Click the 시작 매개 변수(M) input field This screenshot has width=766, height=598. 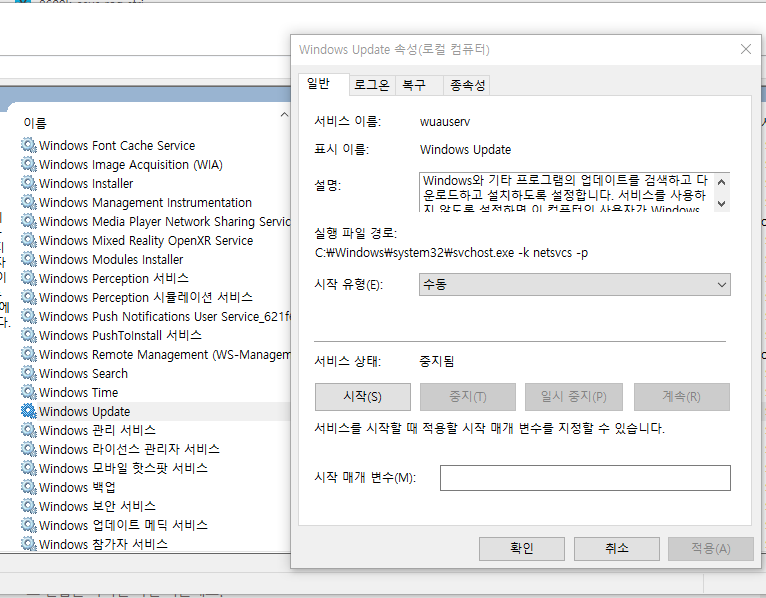tap(585, 478)
